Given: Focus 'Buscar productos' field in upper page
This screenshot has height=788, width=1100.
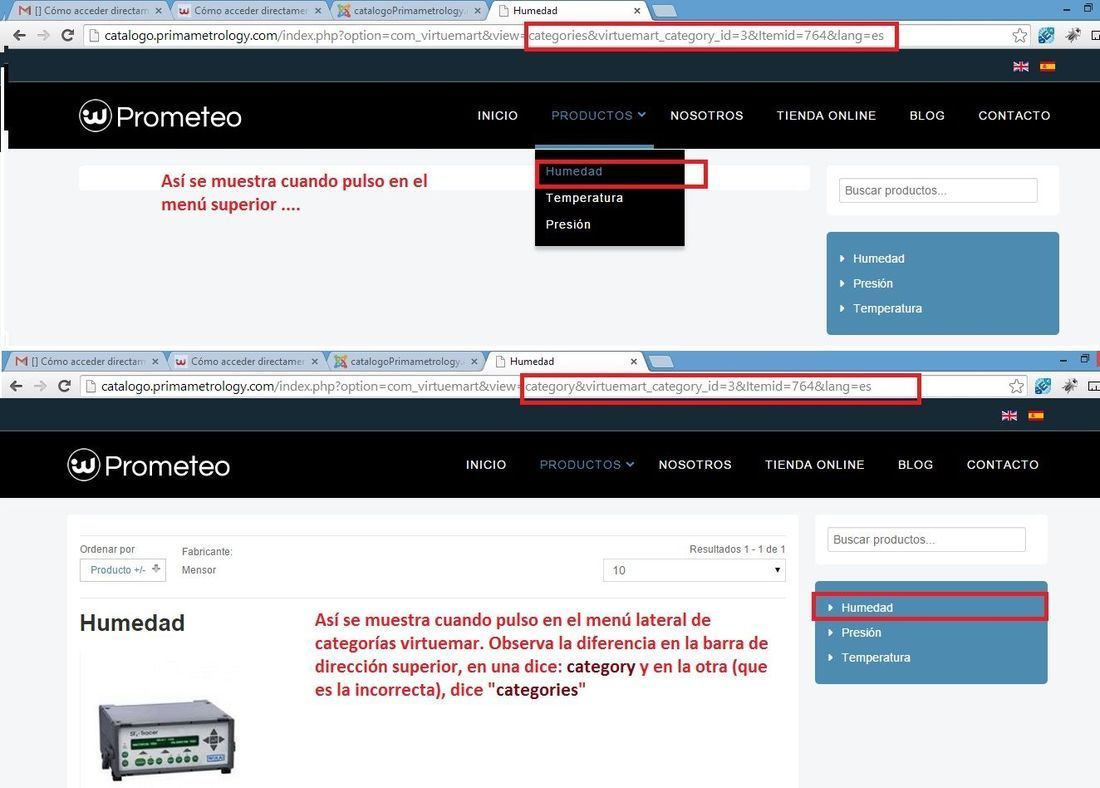Looking at the screenshot, I should pos(938,190).
